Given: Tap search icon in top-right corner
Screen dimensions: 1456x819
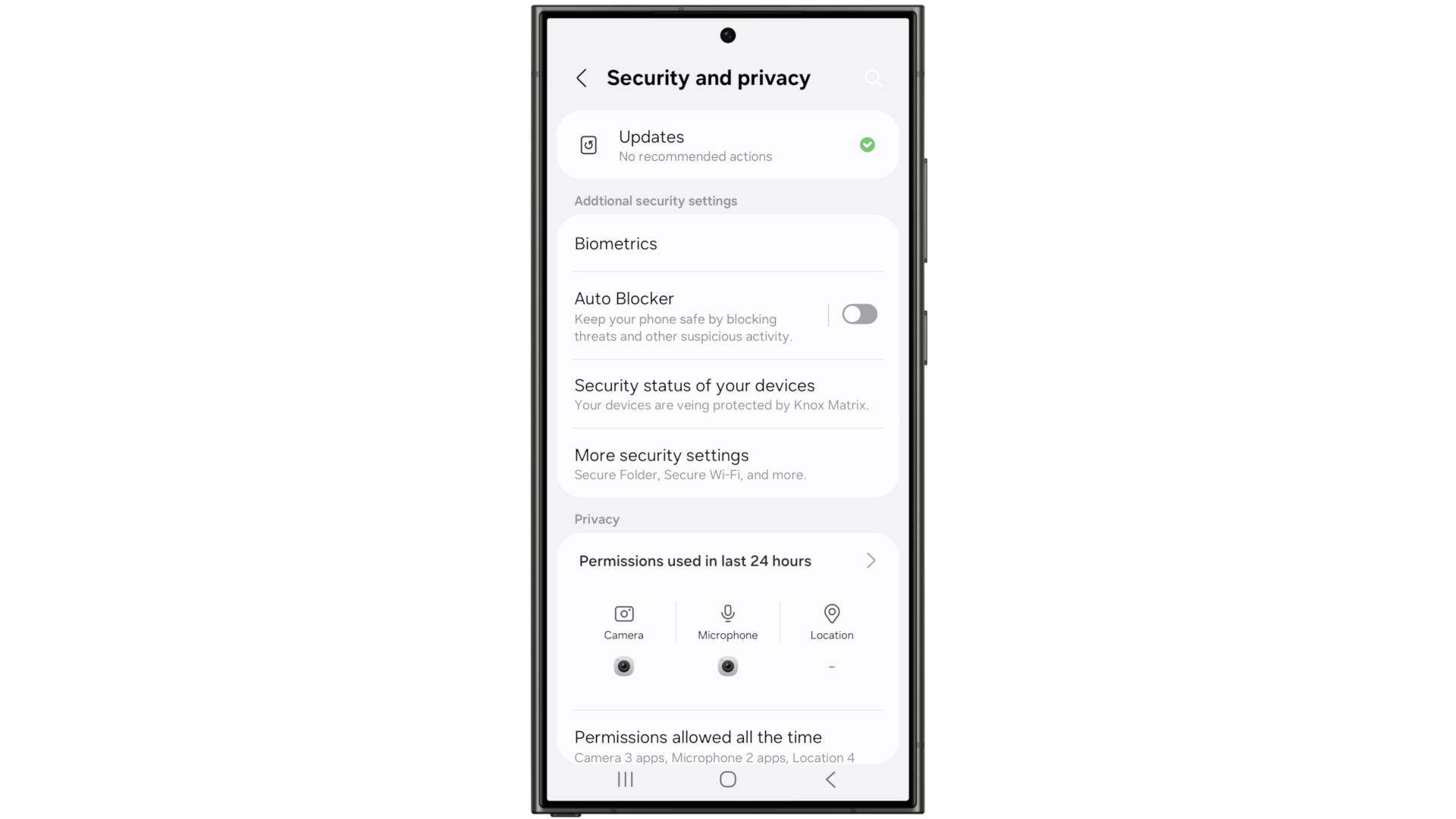Looking at the screenshot, I should [x=873, y=77].
